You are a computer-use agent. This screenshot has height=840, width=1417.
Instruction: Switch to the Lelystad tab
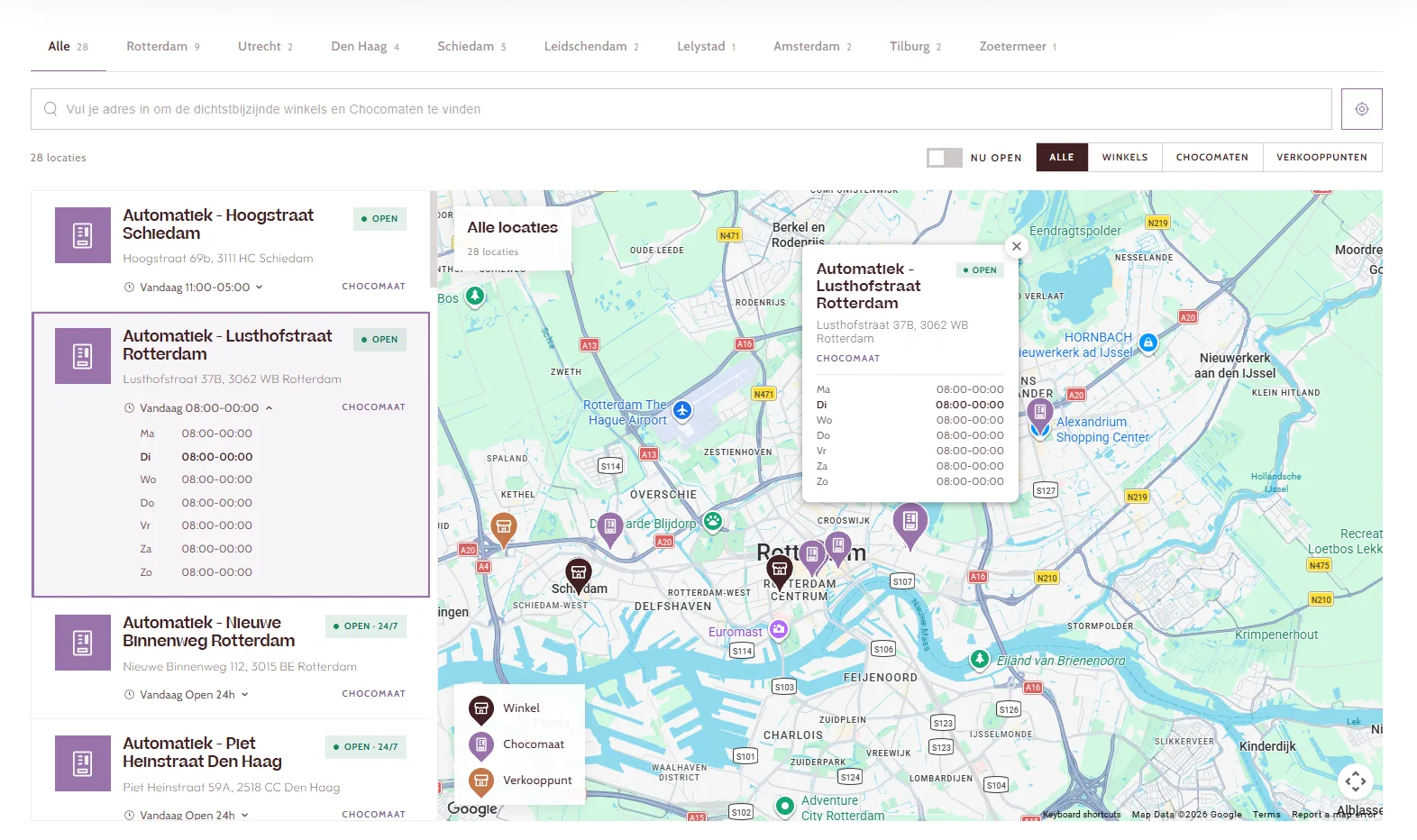coord(707,47)
